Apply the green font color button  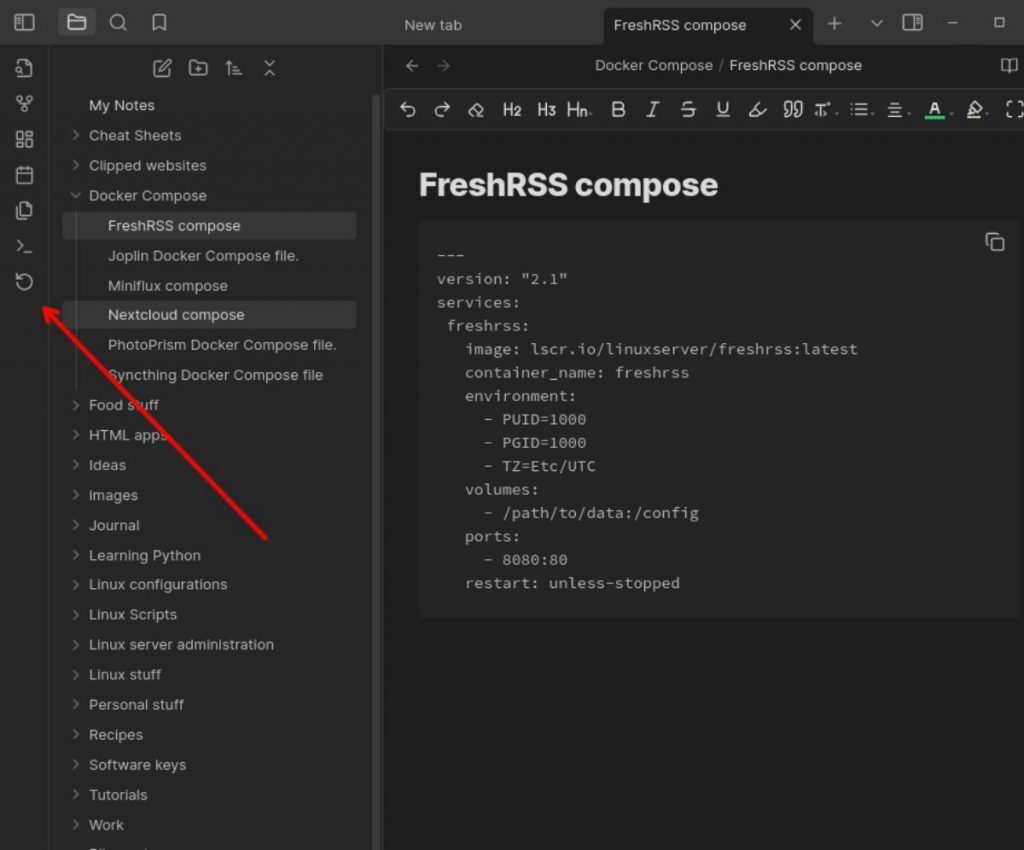click(935, 110)
